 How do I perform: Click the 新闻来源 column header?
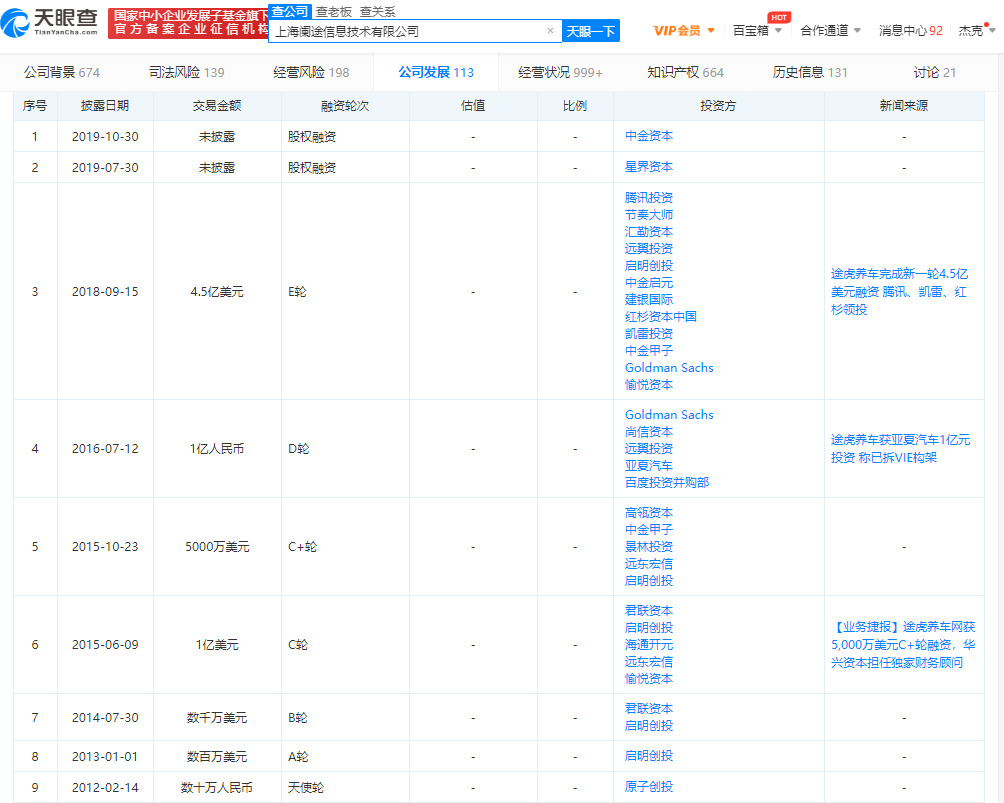pyautogui.click(x=904, y=106)
